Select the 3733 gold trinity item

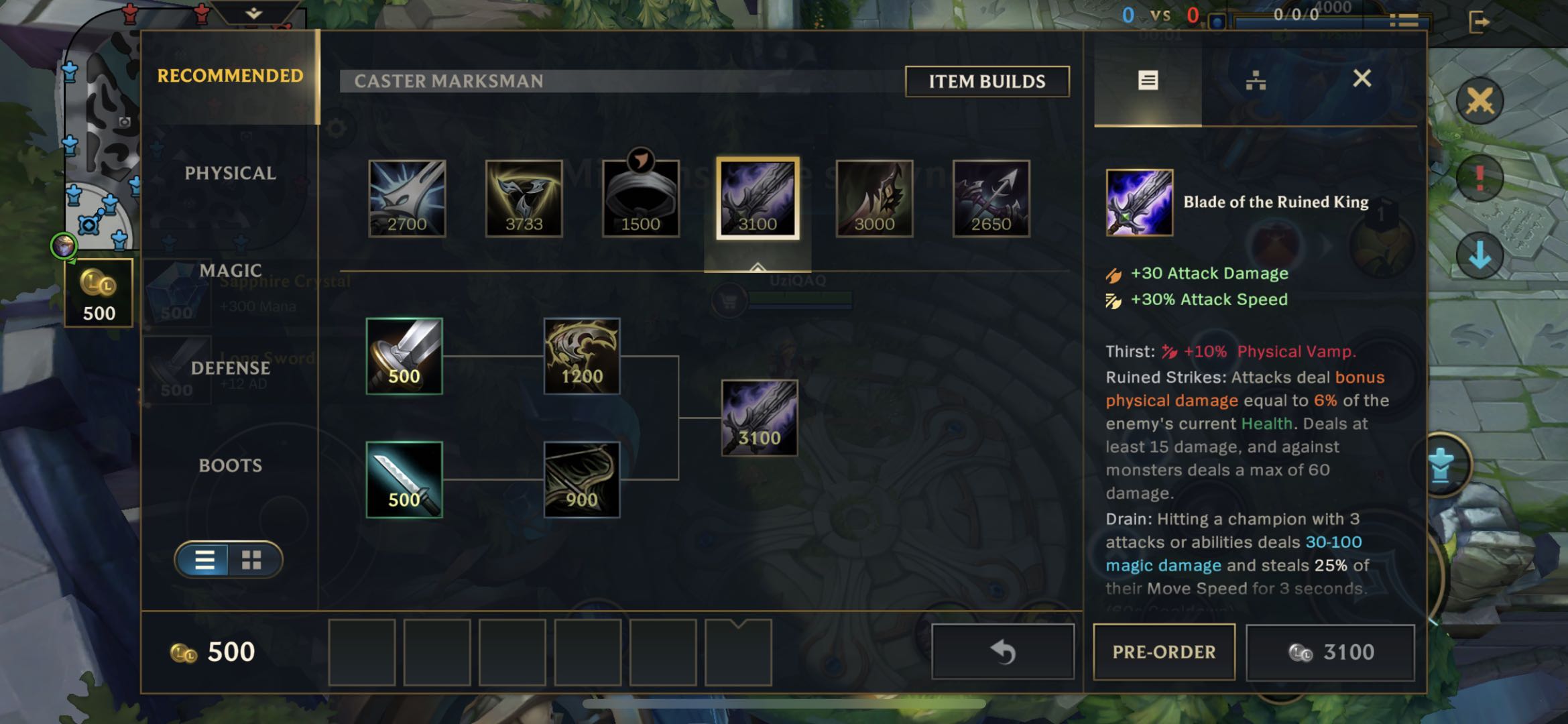(524, 198)
